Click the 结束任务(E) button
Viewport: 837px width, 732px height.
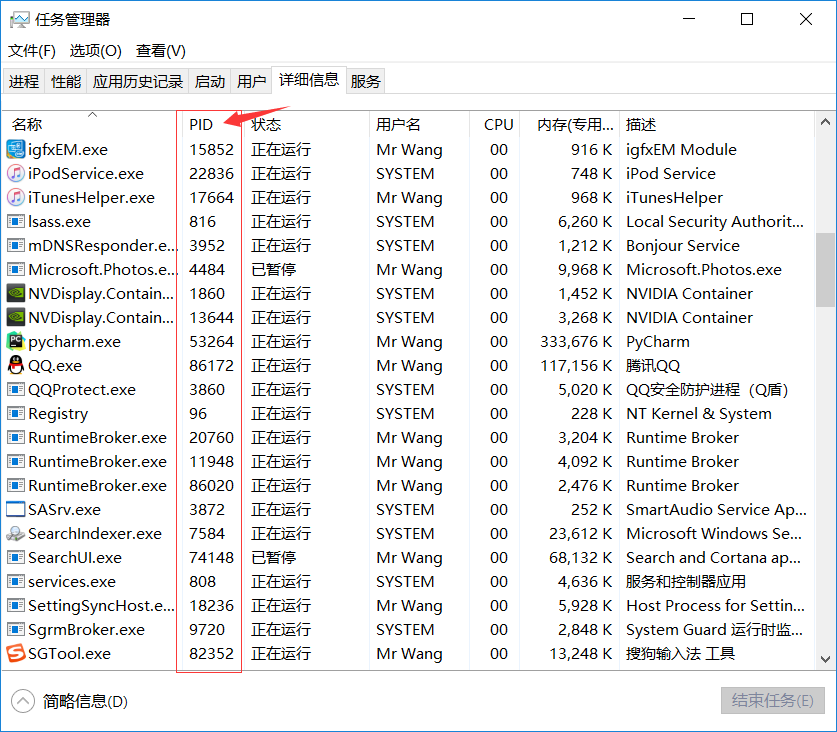click(x=772, y=700)
